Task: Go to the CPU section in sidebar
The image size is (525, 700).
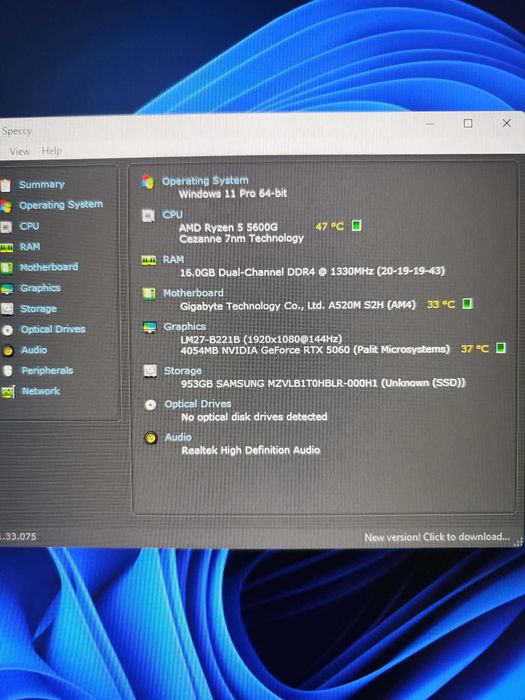Action: point(29,226)
